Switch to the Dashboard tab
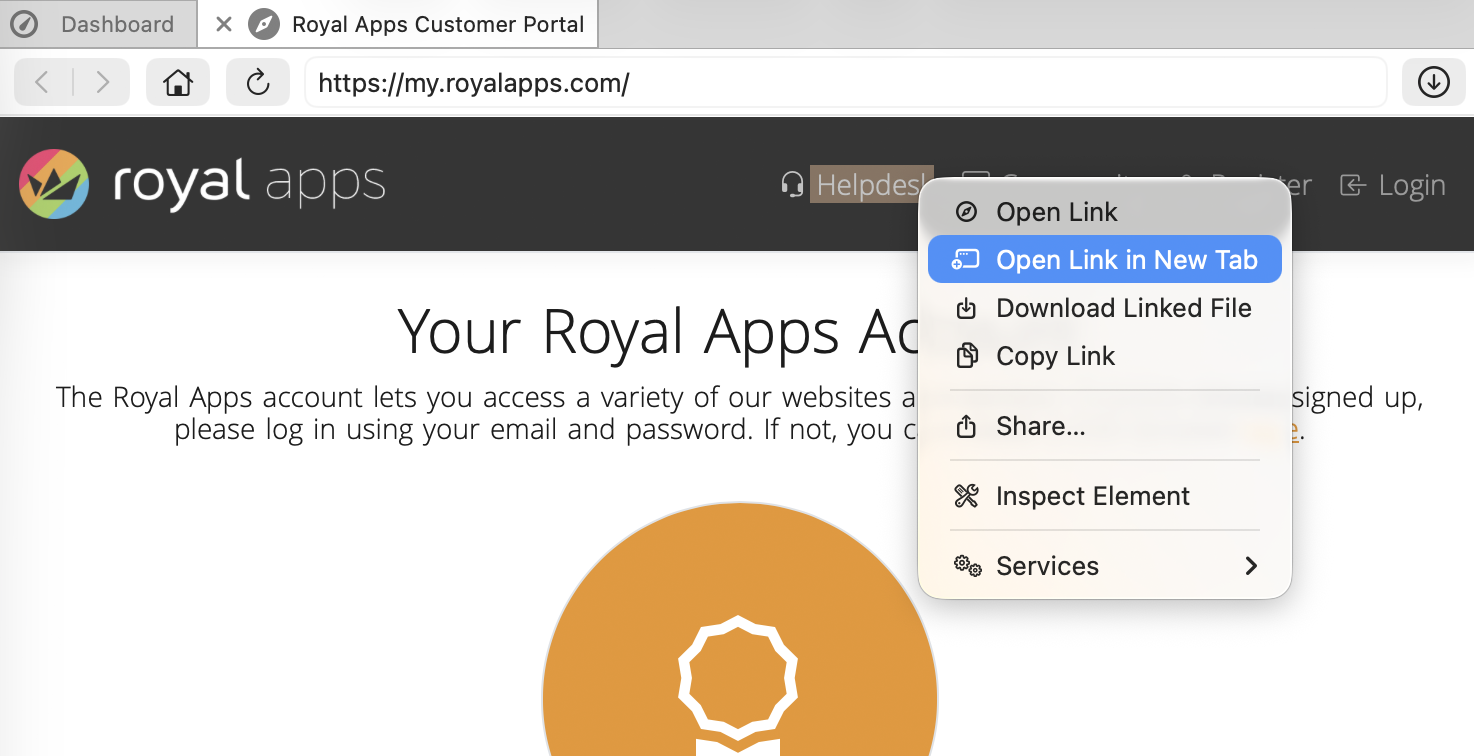 98,24
